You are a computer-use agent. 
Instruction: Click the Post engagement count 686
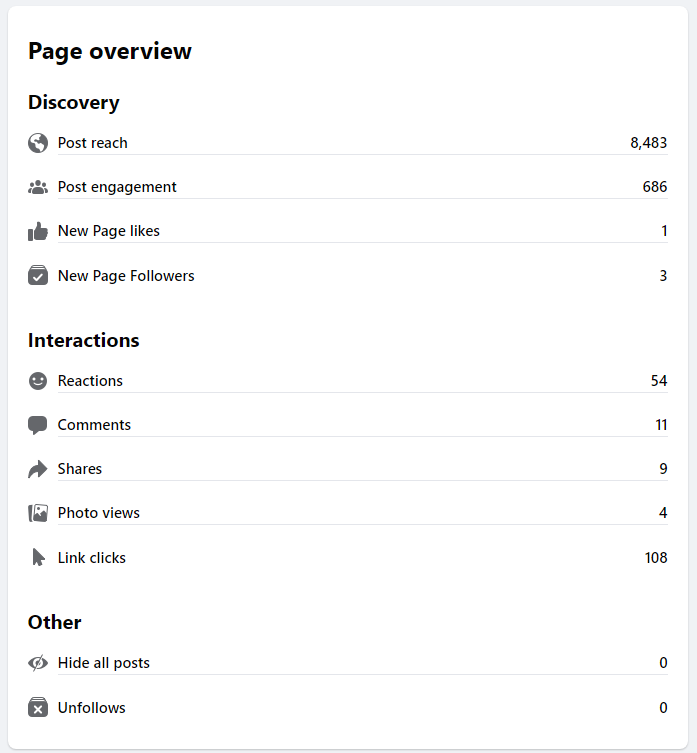click(x=654, y=187)
